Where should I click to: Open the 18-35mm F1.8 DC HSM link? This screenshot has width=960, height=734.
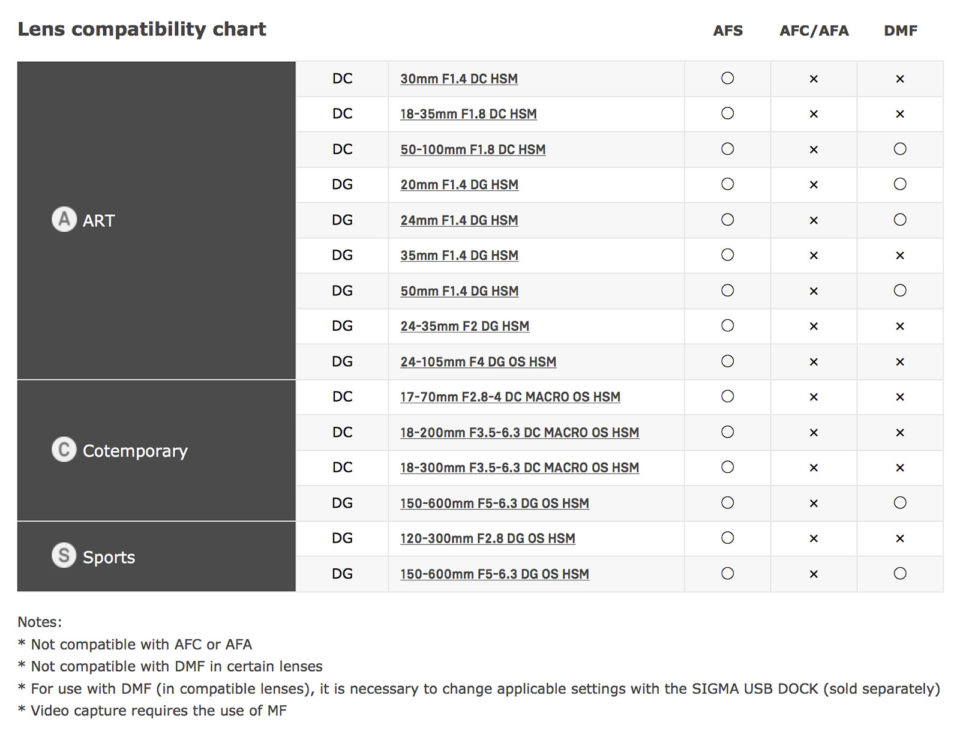coord(468,114)
